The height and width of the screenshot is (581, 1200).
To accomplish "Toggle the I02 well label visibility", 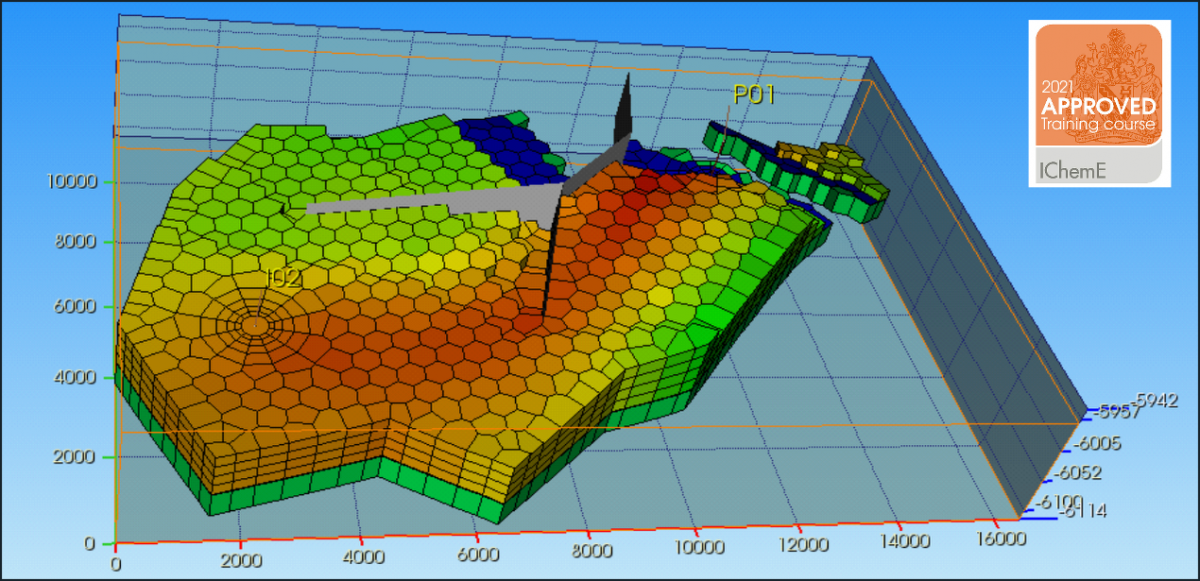I will (x=283, y=277).
